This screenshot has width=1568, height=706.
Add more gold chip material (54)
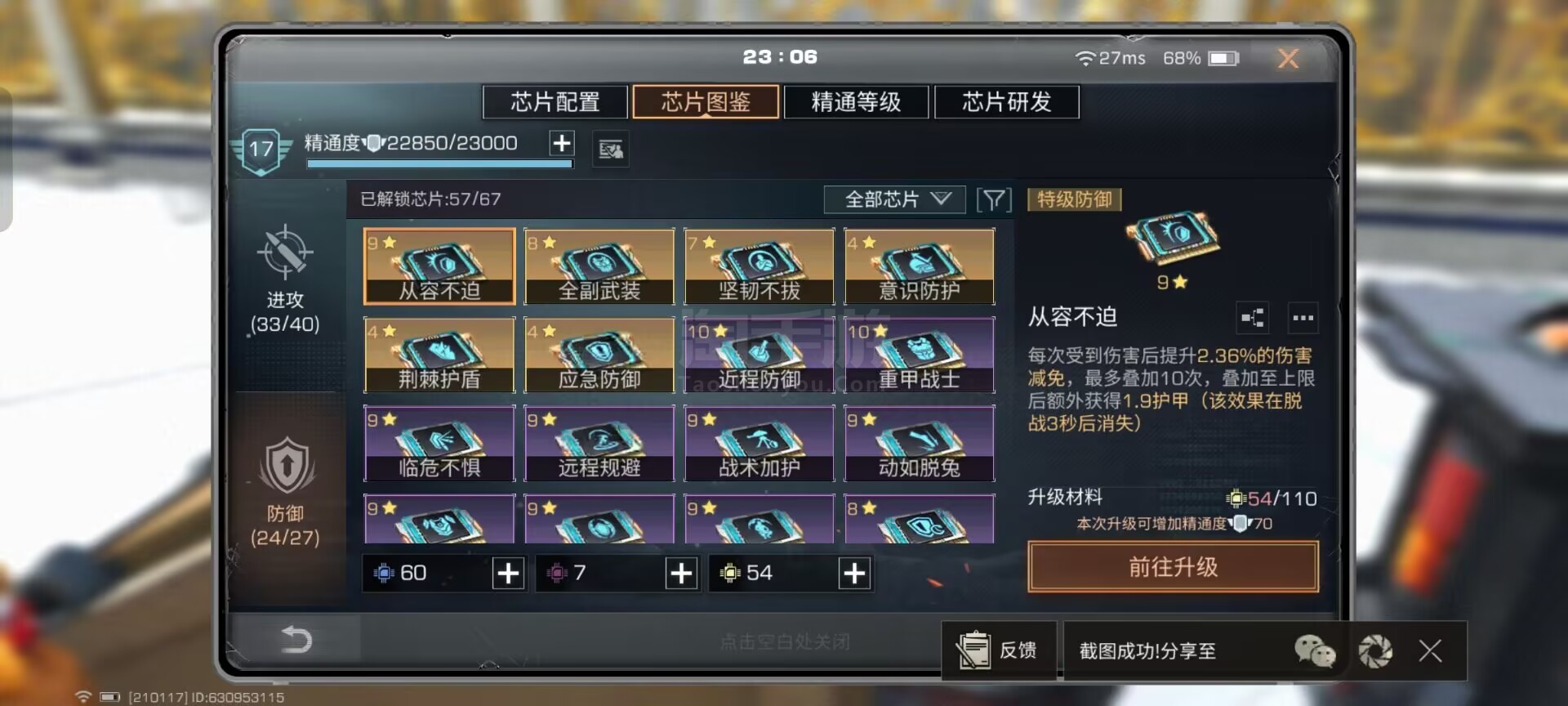854,574
